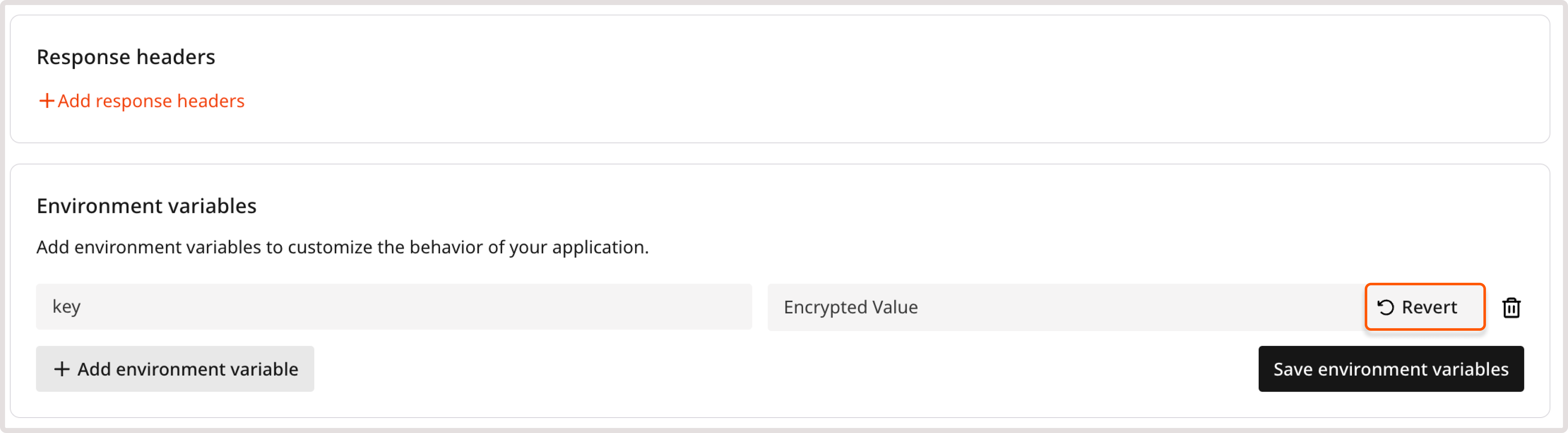
Task: Focus the environment variable key text box
Action: (396, 307)
